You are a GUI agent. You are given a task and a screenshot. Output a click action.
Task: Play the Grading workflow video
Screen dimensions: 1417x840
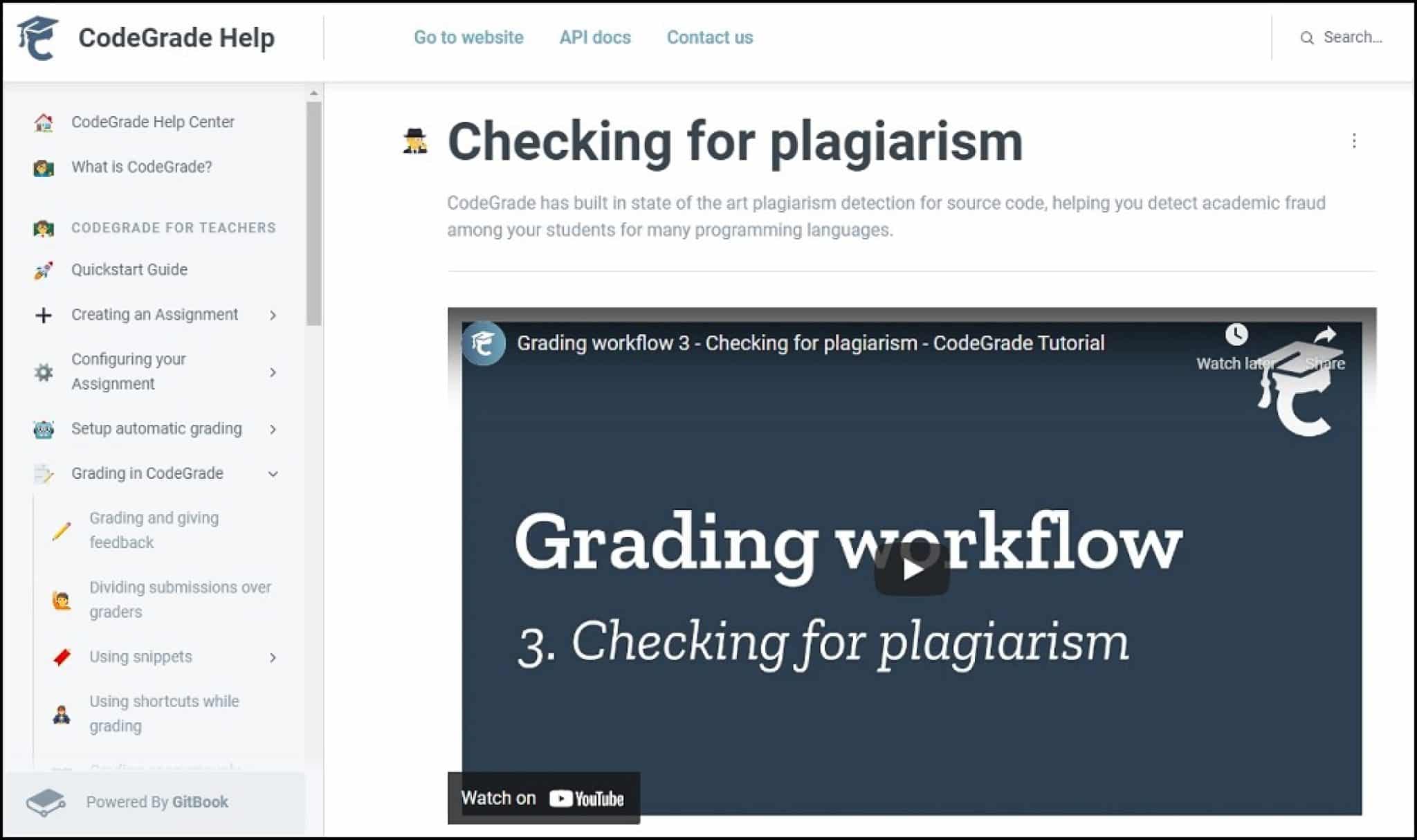(x=913, y=569)
